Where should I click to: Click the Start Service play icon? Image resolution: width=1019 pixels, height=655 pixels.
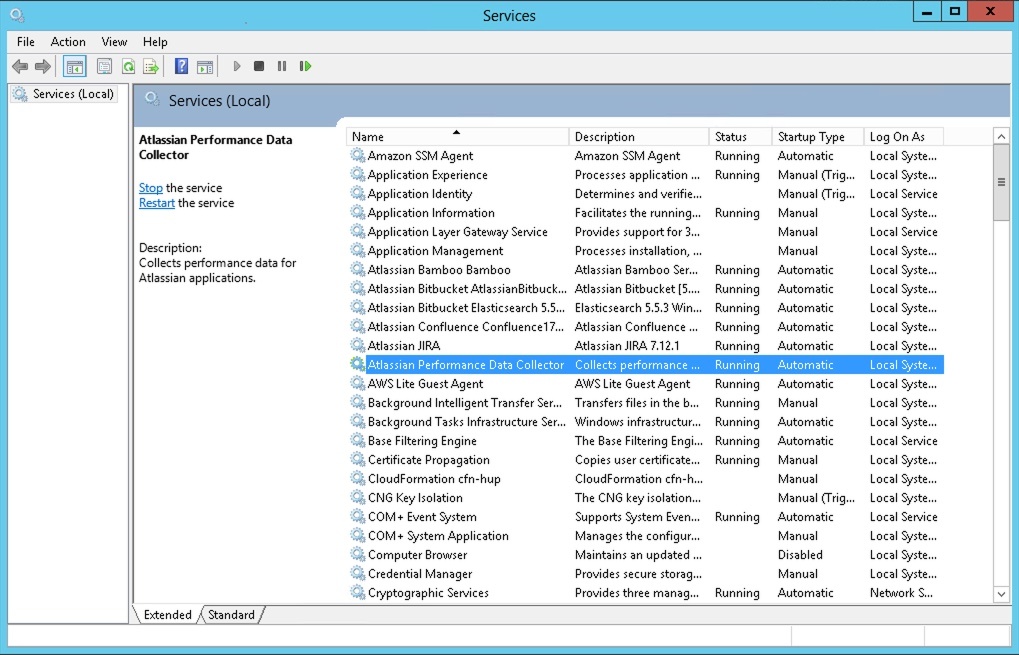[237, 66]
